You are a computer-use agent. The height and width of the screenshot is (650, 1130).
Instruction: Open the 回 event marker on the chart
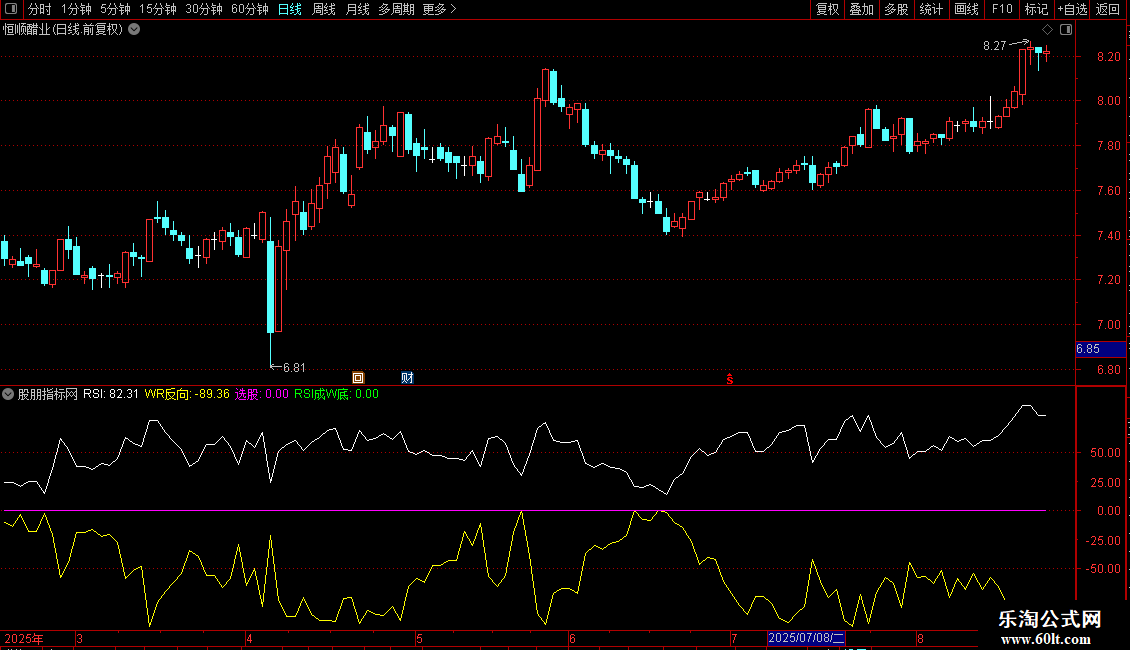point(358,378)
